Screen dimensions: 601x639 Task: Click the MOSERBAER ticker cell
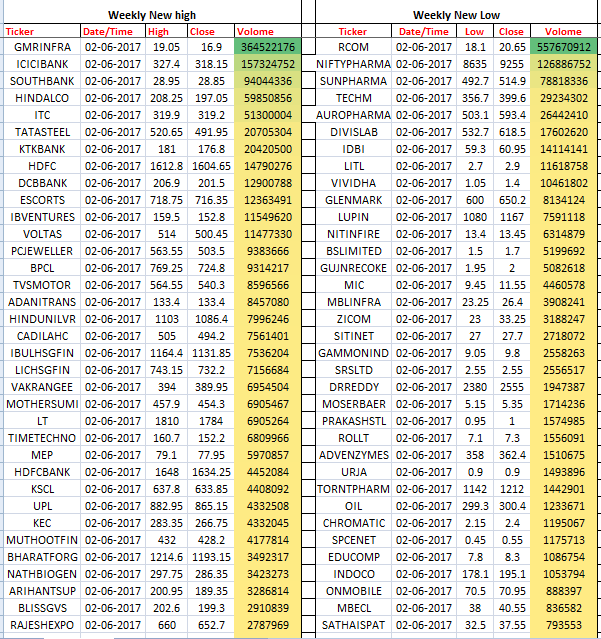click(353, 404)
